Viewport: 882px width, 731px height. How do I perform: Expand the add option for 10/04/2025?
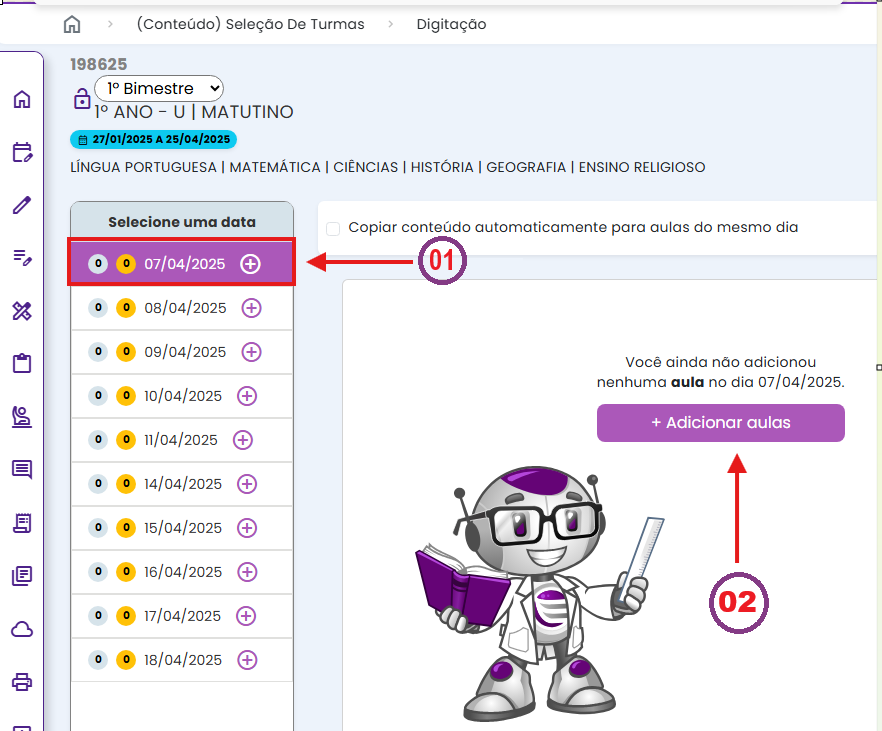247,396
